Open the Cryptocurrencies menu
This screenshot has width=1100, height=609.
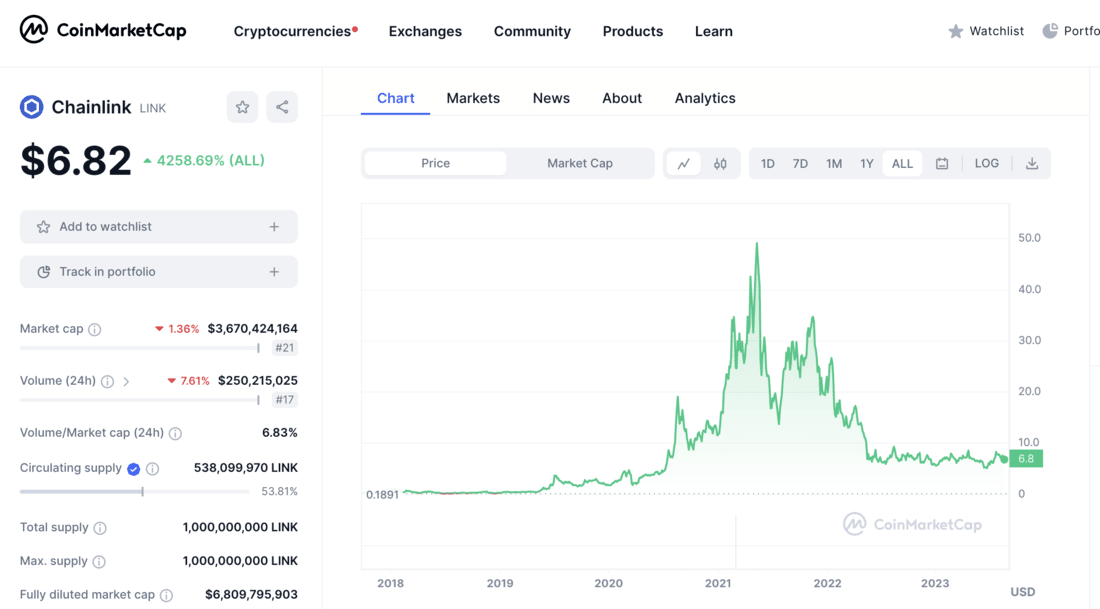(x=295, y=31)
